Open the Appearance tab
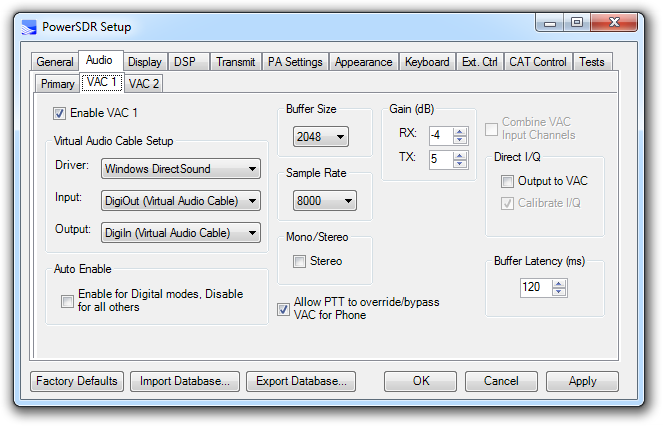The width and height of the screenshot is (663, 426). [364, 62]
